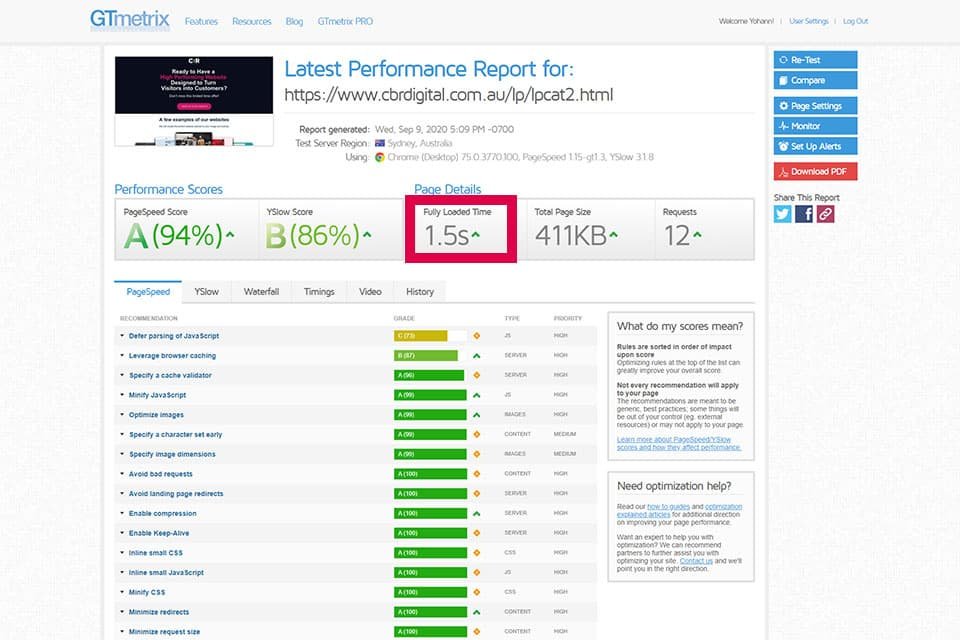Click the website screenshot thumbnail
The height and width of the screenshot is (640, 960).
pyautogui.click(x=194, y=101)
